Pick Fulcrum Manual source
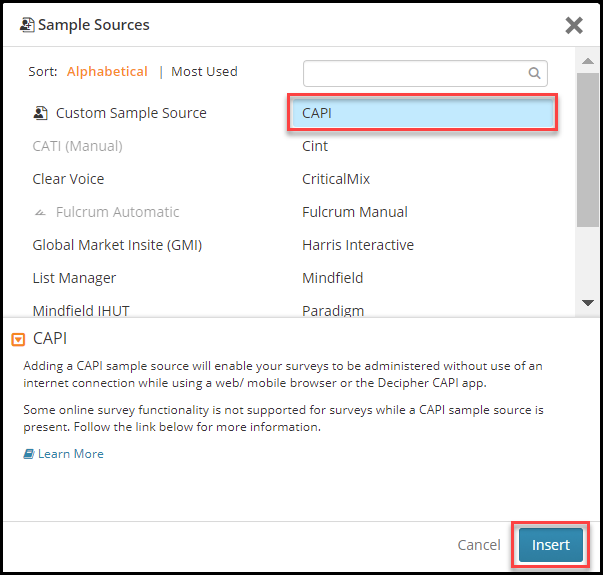603x575 pixels. coord(355,212)
